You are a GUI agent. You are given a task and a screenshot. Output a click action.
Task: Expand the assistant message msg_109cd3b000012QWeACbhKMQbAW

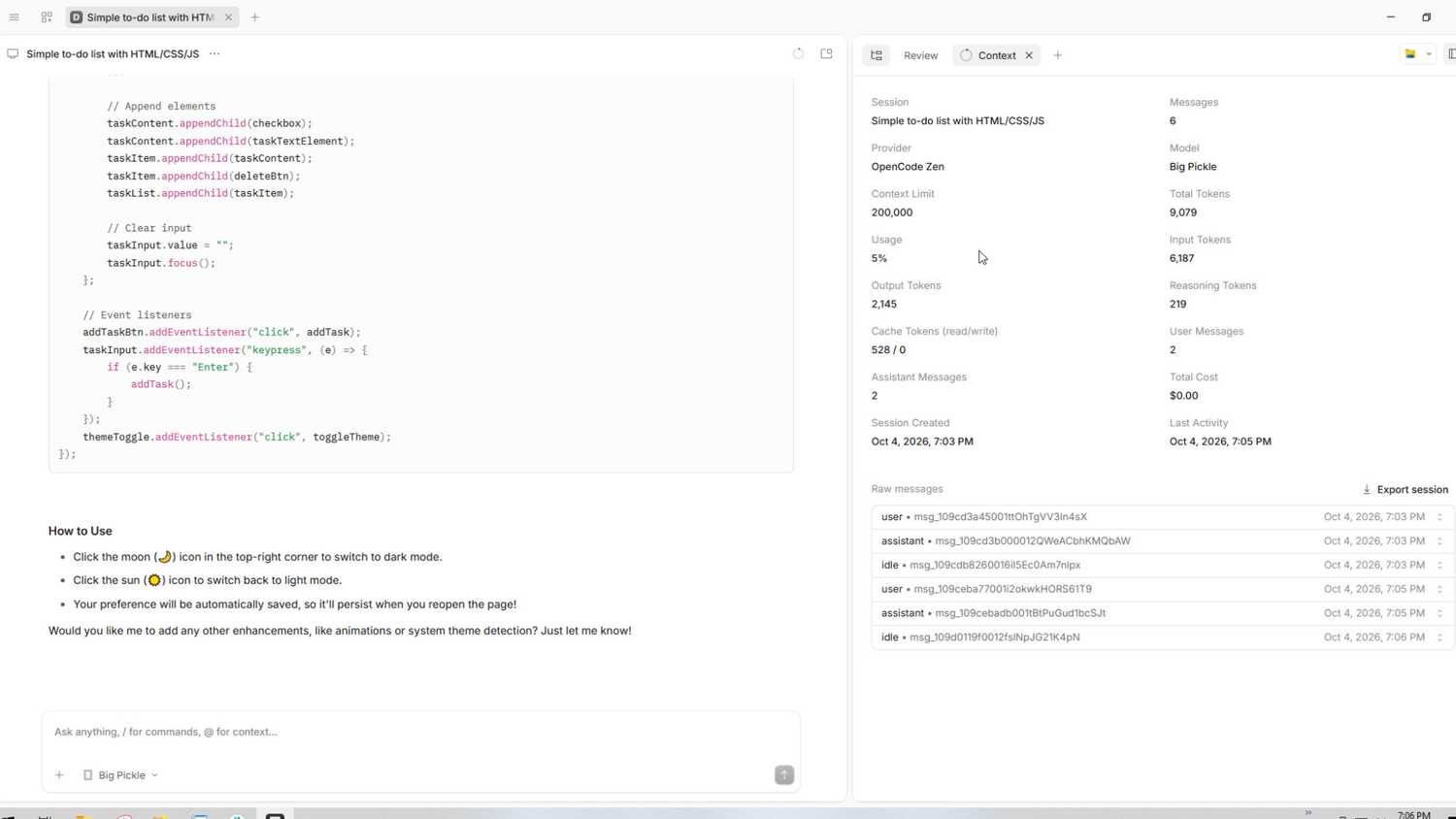click(1163, 541)
